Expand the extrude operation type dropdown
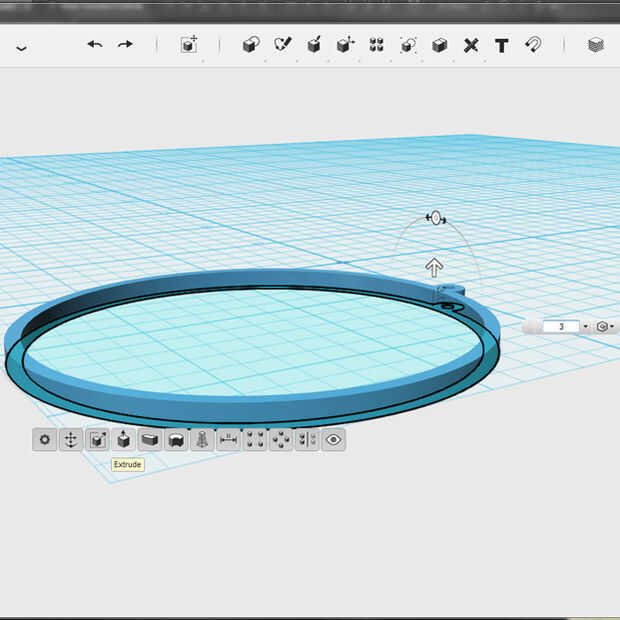The image size is (620, 620). (x=605, y=327)
